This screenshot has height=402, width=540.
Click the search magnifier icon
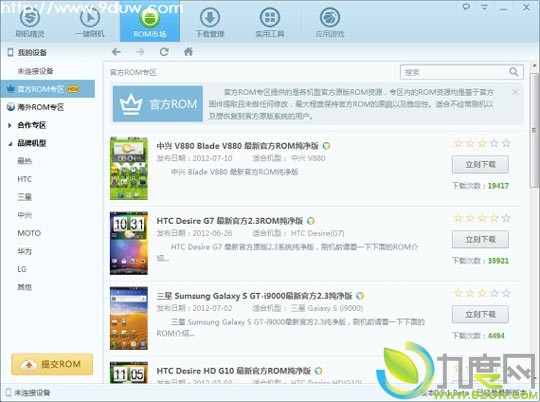(x=514, y=72)
